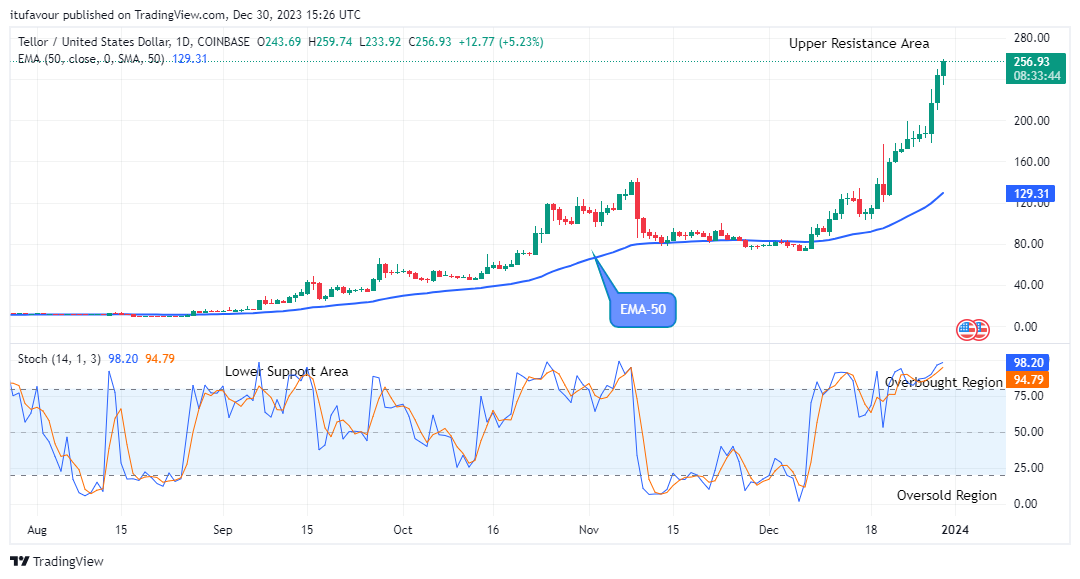Image resolution: width=1080 pixels, height=579 pixels.
Task: Click the 80.00 price axis label
Action: [1029, 244]
